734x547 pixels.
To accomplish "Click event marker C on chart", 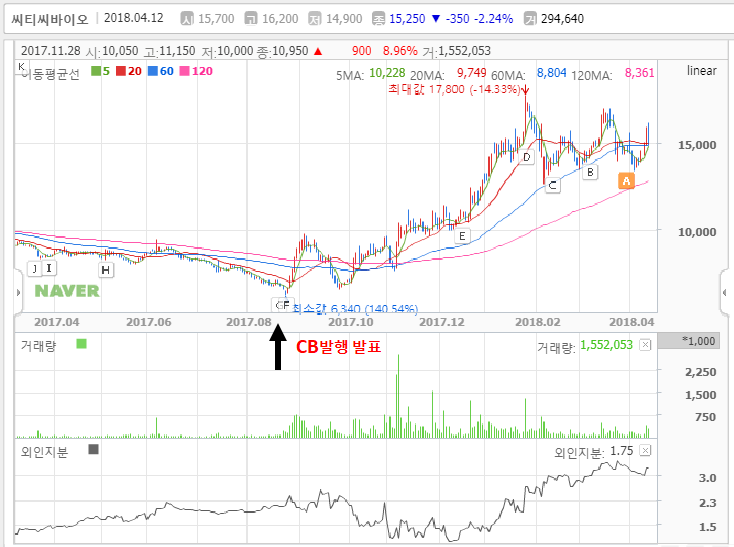I will click(553, 185).
